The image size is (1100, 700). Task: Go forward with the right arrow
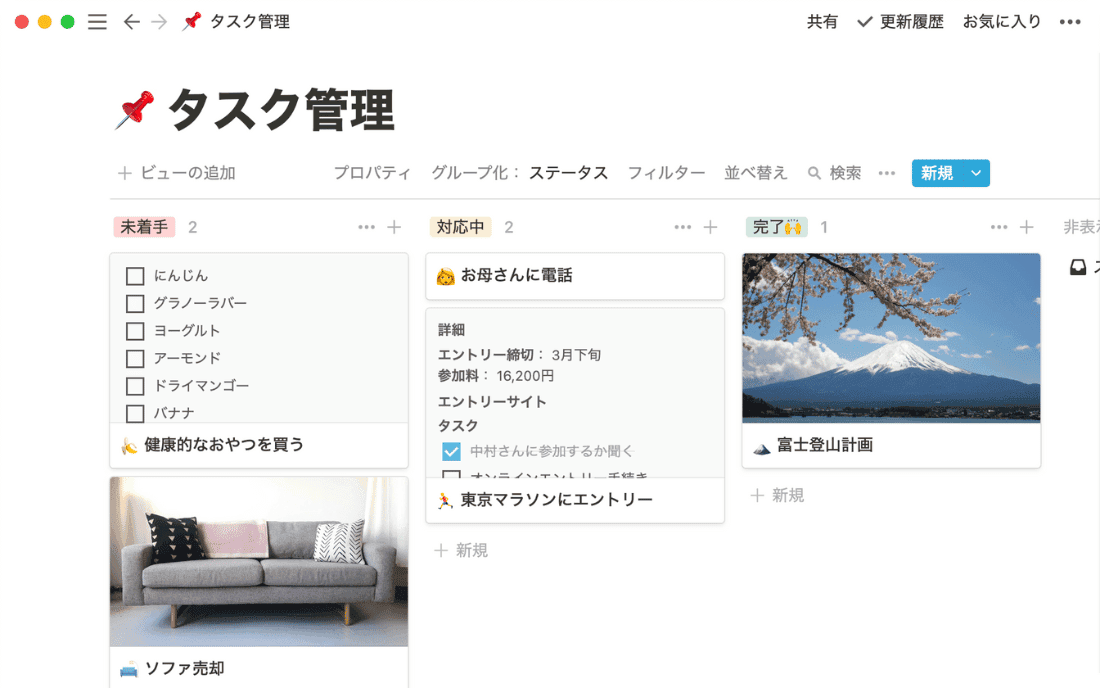point(159,22)
